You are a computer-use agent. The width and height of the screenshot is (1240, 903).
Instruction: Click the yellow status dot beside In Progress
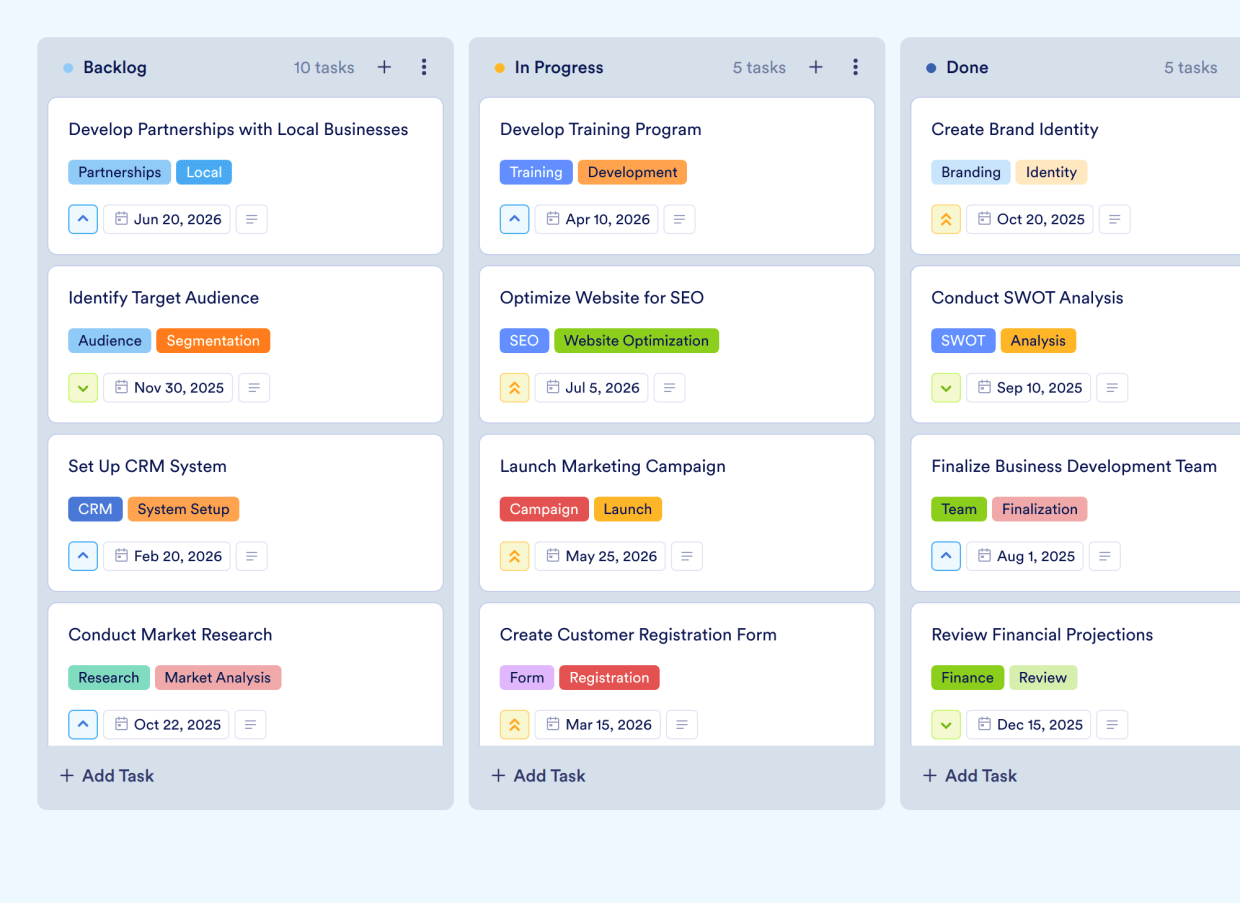[x=499, y=67]
